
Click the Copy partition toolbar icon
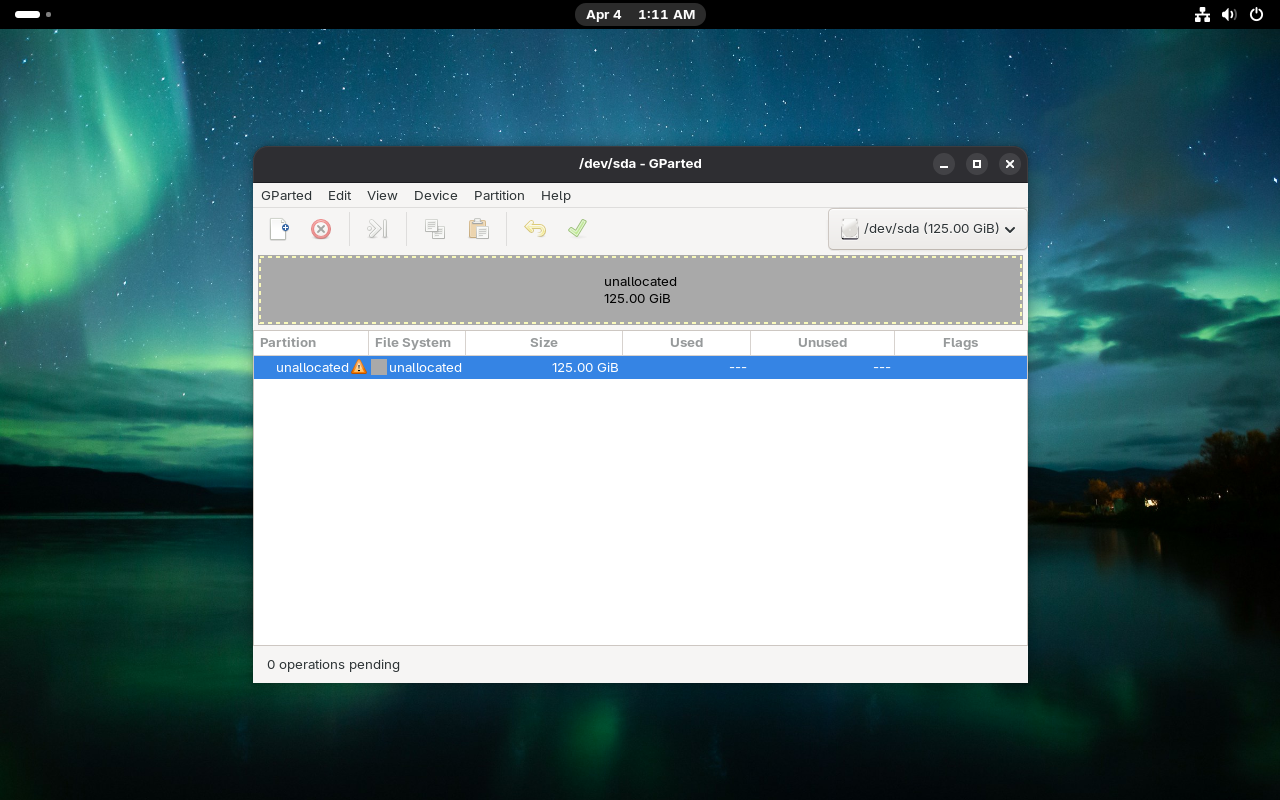(x=435, y=229)
